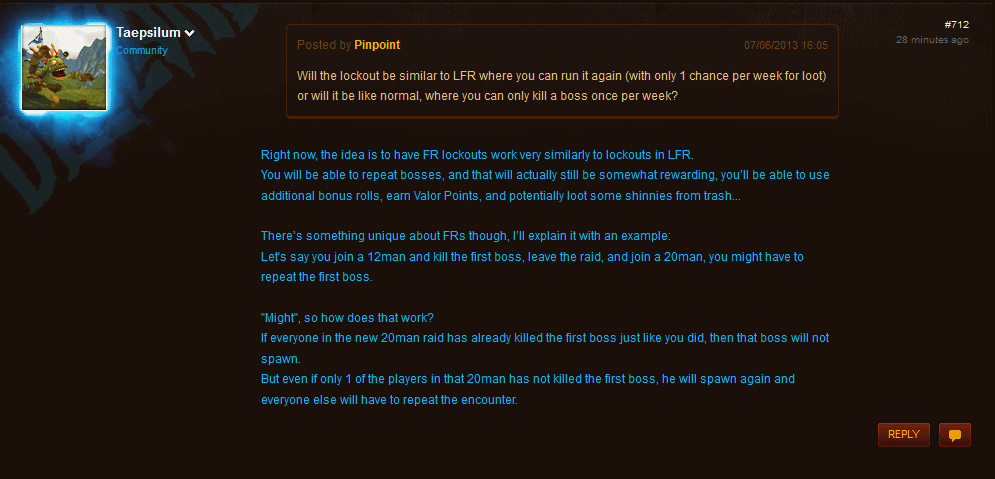The image size is (995, 479).
Task: Click the line "There's something unique about FRs"
Action: click(466, 236)
